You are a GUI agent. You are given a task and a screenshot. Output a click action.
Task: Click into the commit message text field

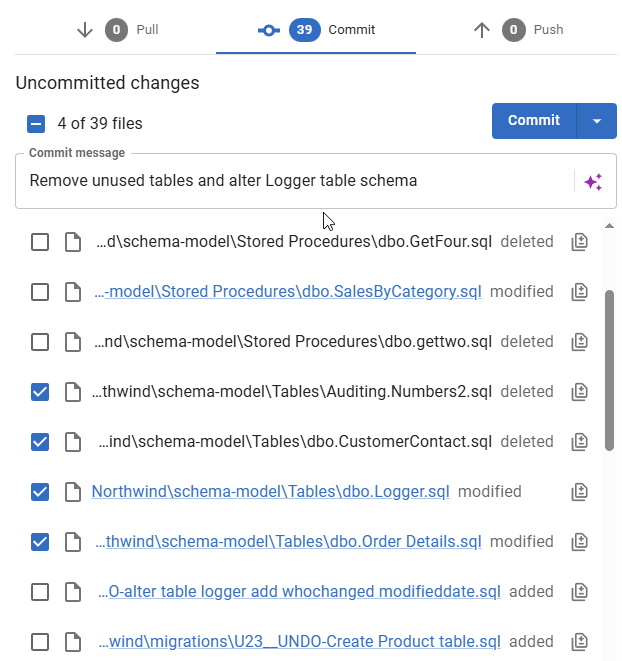pyautogui.click(x=295, y=181)
